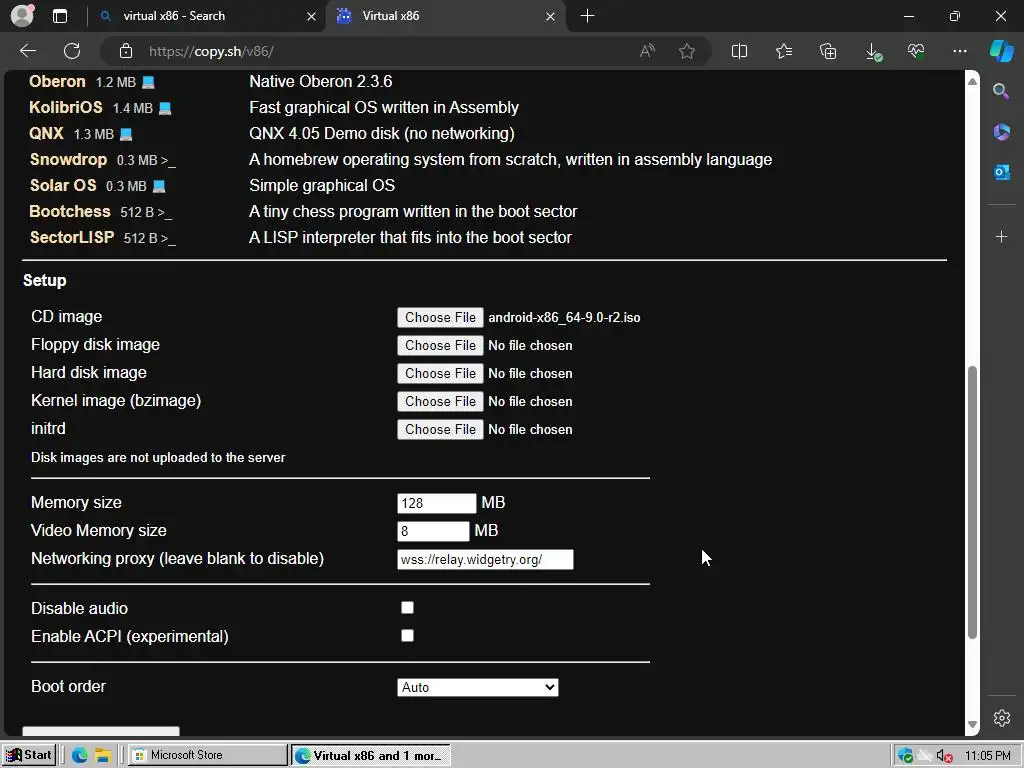Go back to the previous page
The width and height of the screenshot is (1024, 768).
pos(28,51)
